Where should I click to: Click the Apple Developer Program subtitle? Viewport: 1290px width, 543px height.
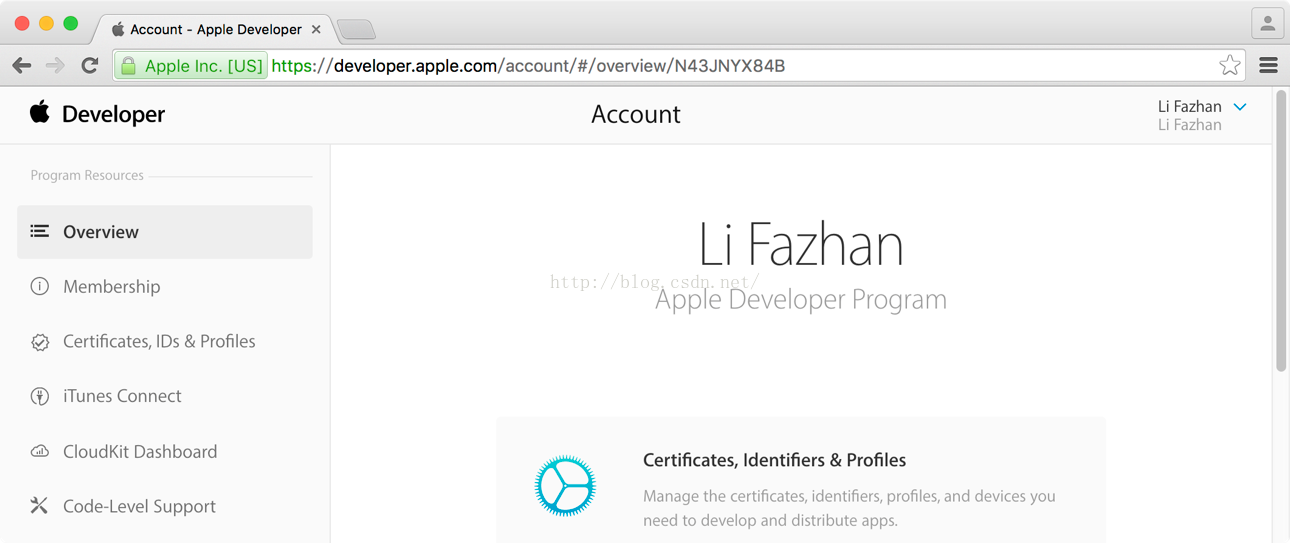(x=801, y=299)
